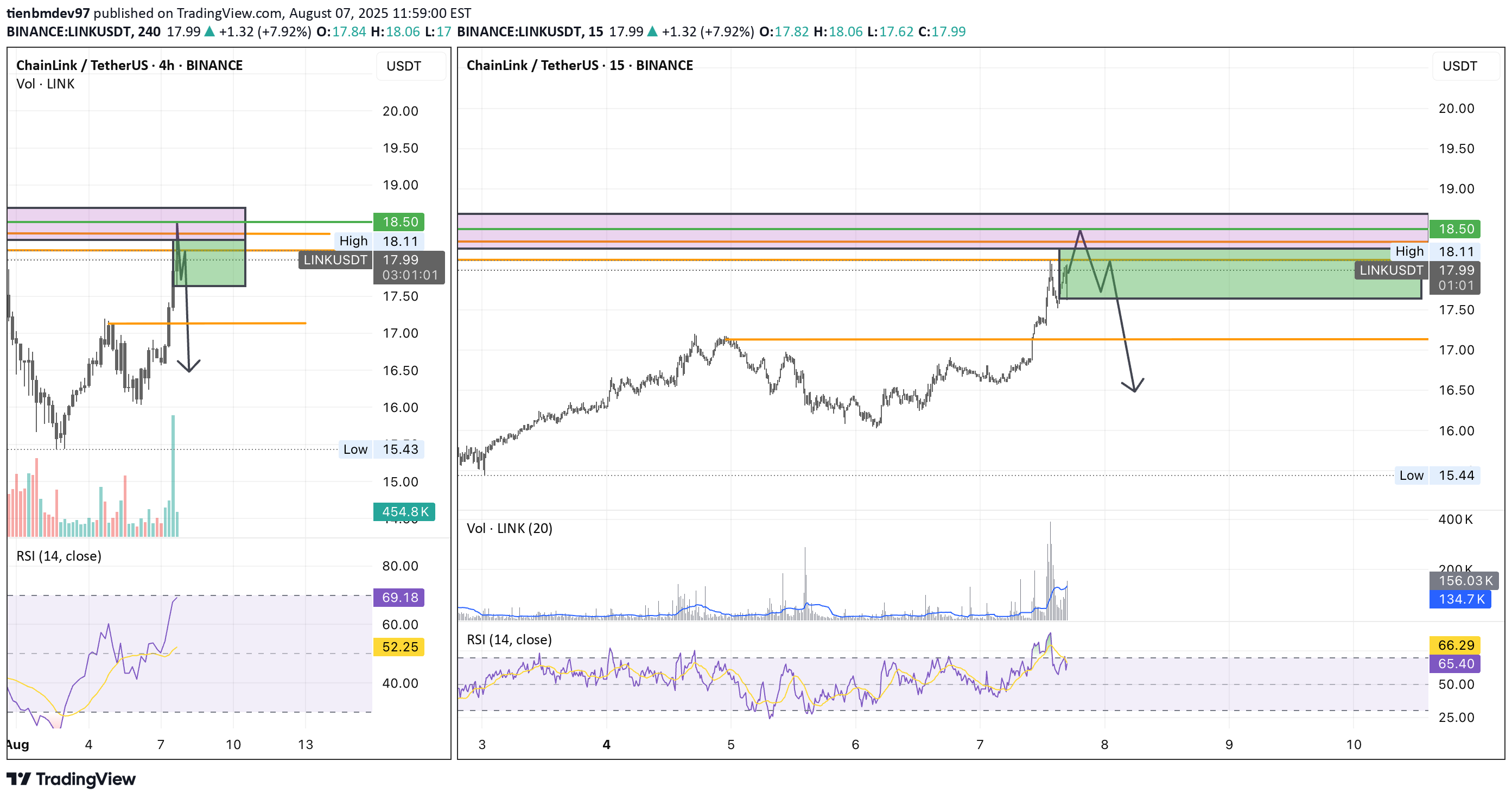Click the blue 134.7K volume MA tag
The width and height of the screenshot is (1512, 799).
click(x=1460, y=599)
